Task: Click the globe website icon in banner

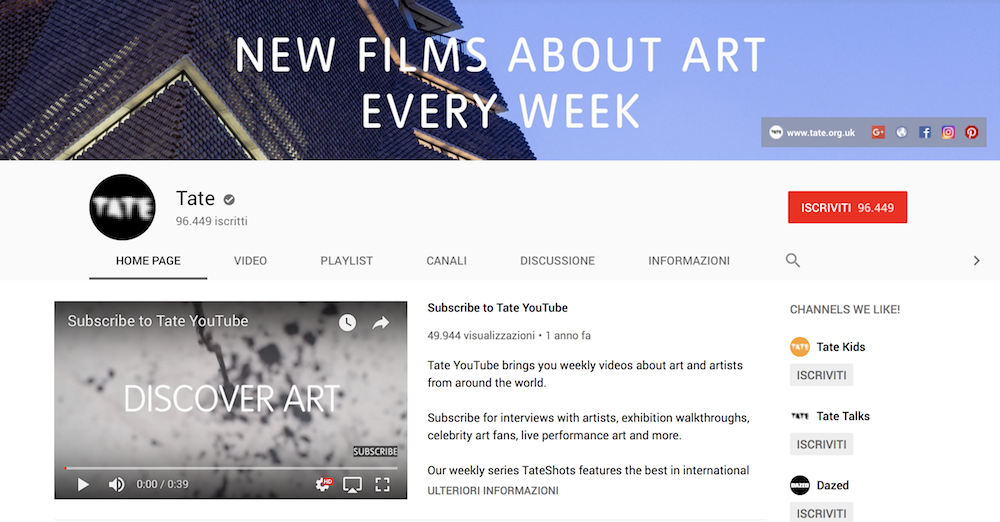Action: point(901,132)
